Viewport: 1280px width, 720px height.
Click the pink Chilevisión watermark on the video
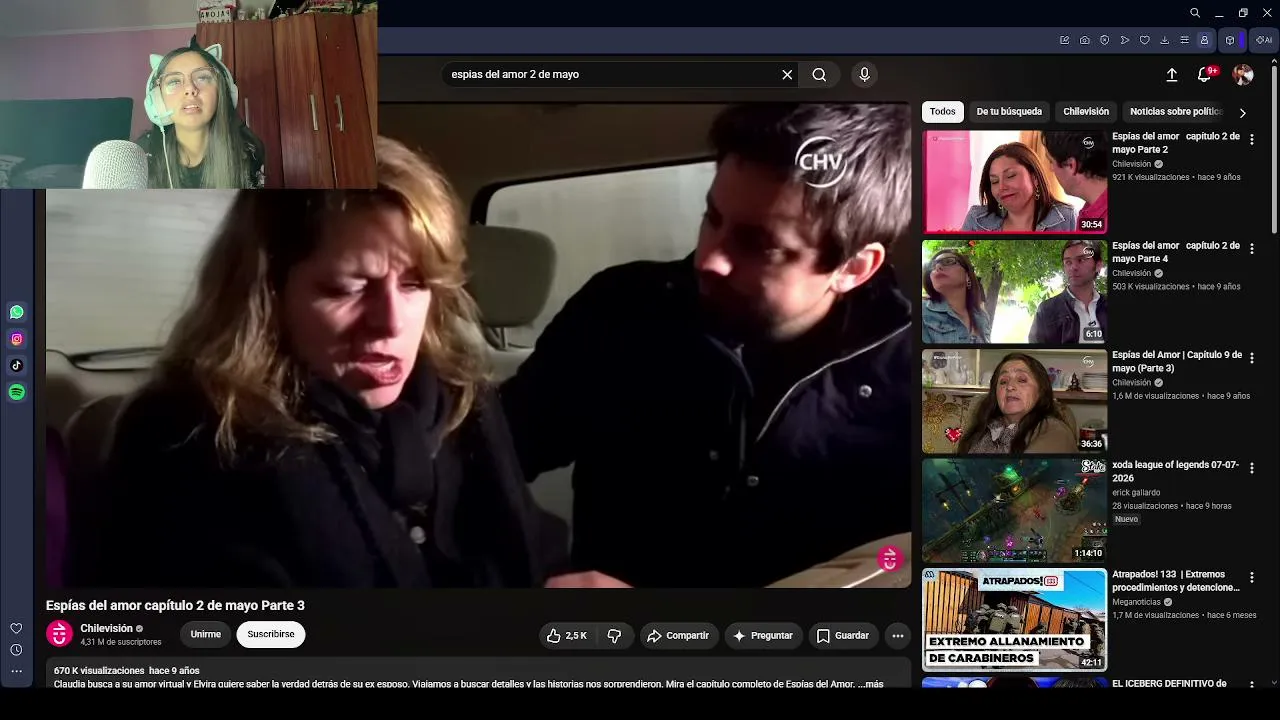tap(889, 559)
